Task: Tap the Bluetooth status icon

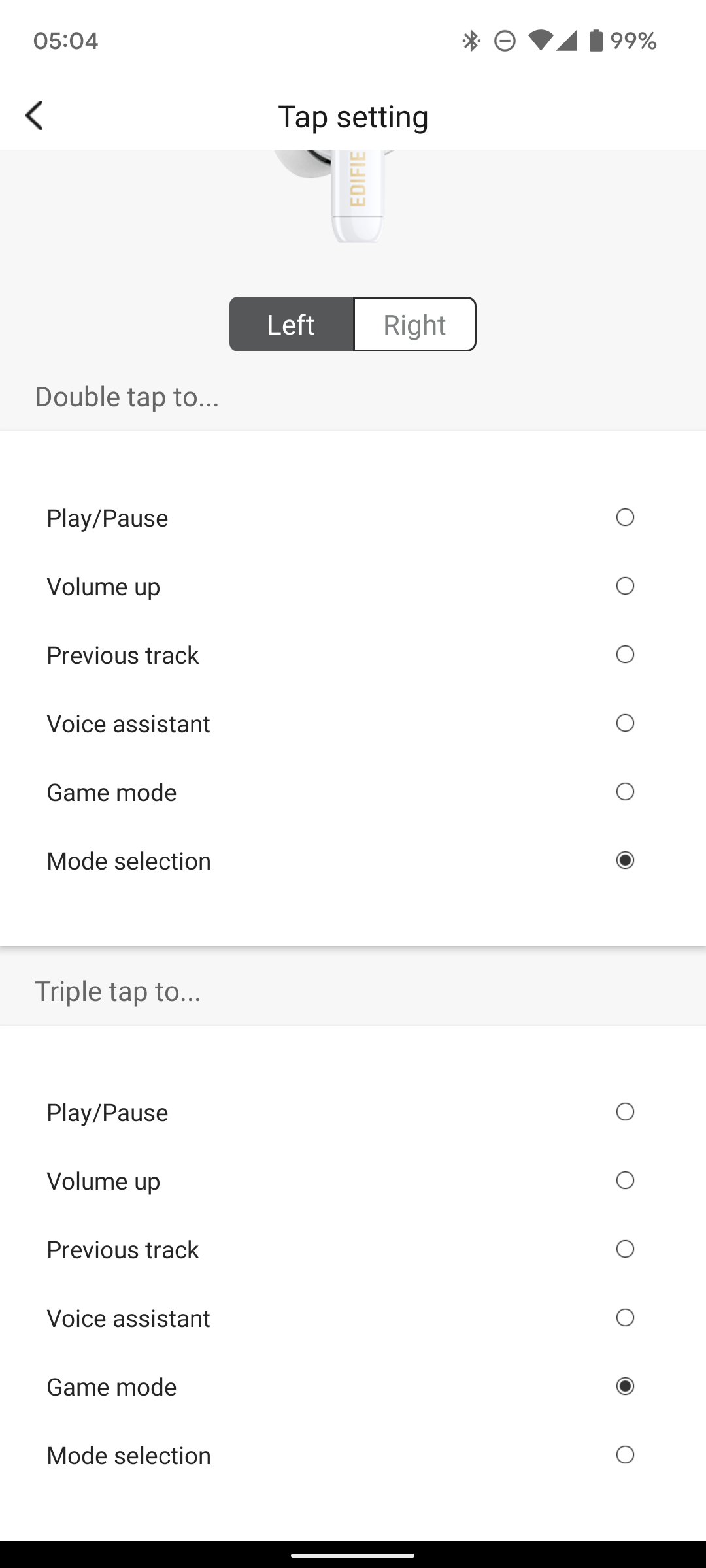Action: pyautogui.click(x=471, y=41)
